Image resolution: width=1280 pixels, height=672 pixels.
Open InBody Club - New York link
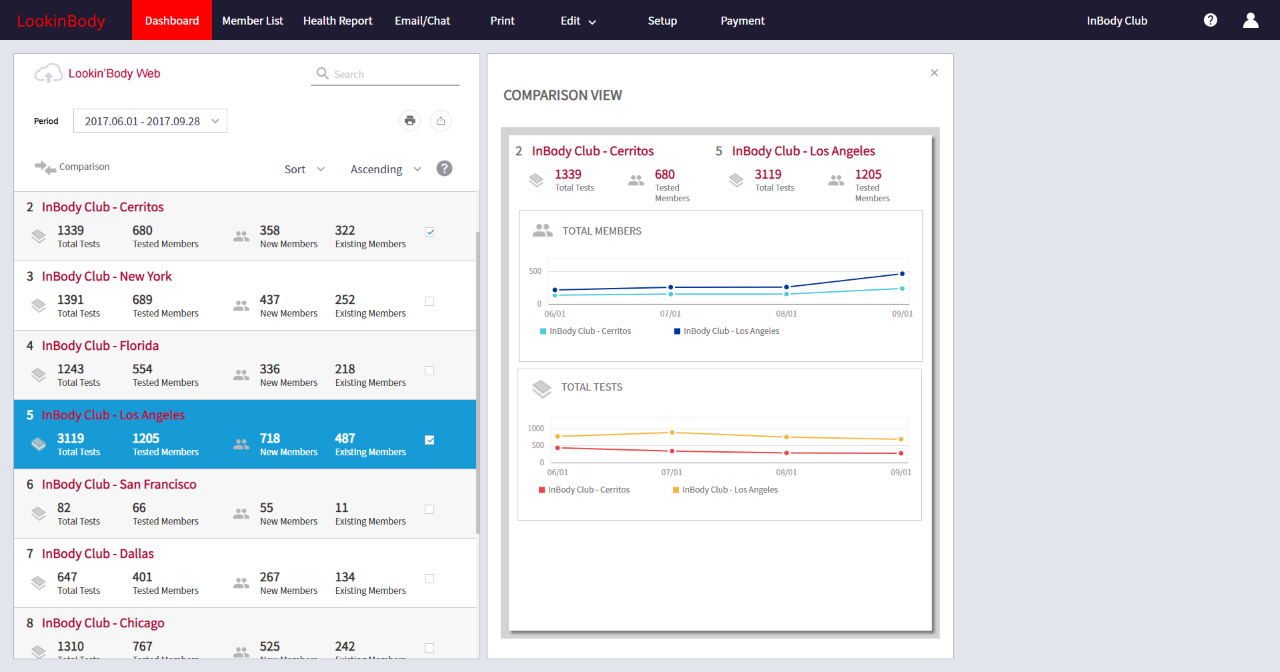pyautogui.click(x=107, y=276)
